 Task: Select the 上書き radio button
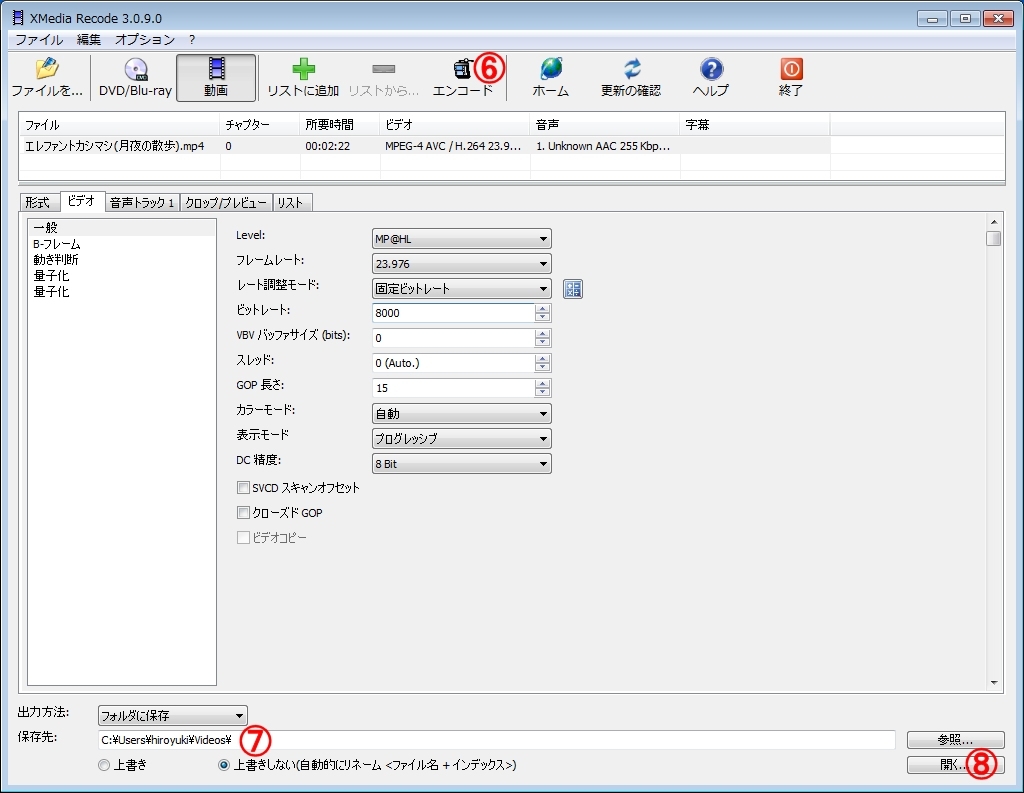[104, 765]
